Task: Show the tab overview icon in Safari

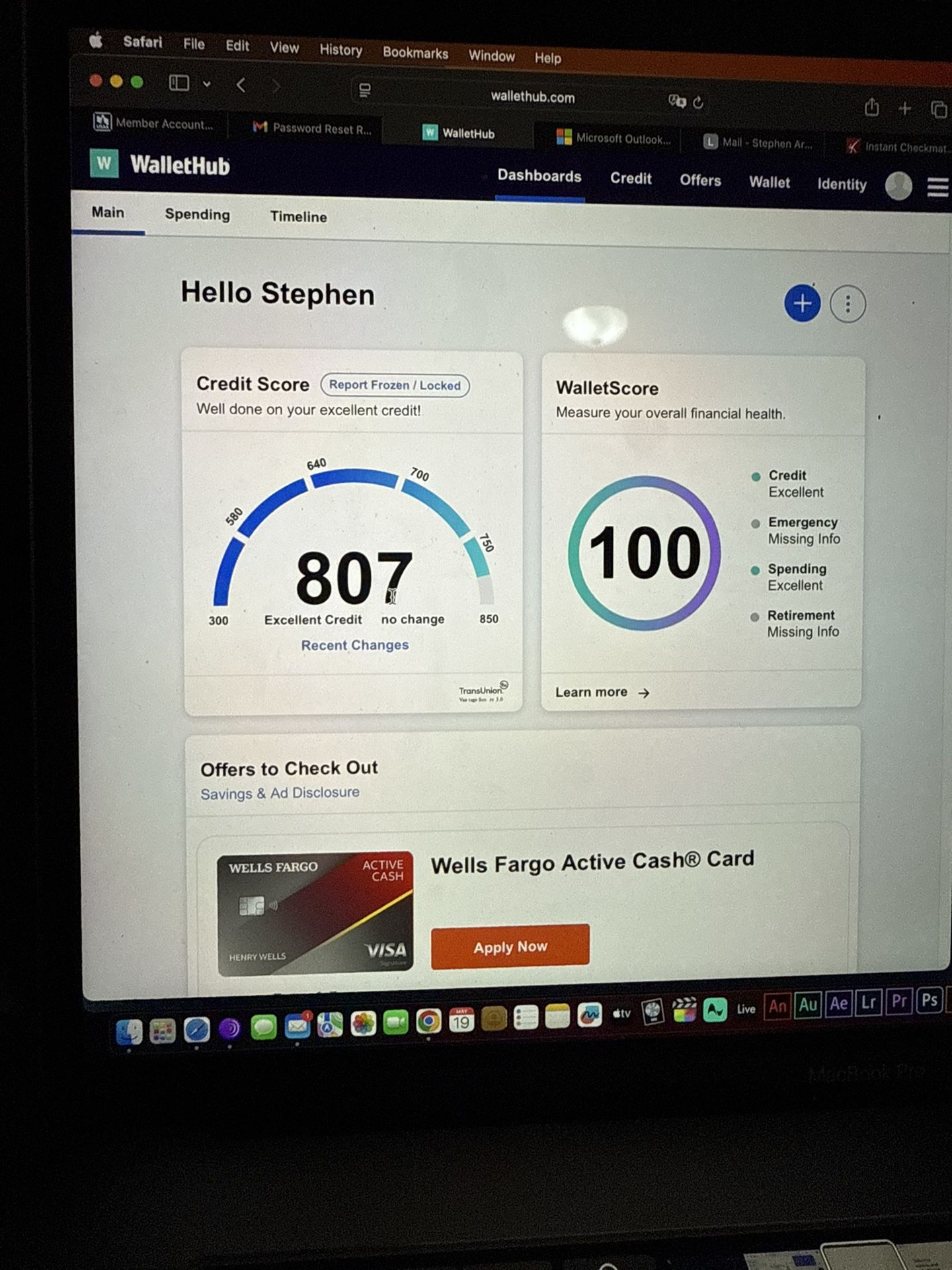Action: (939, 110)
